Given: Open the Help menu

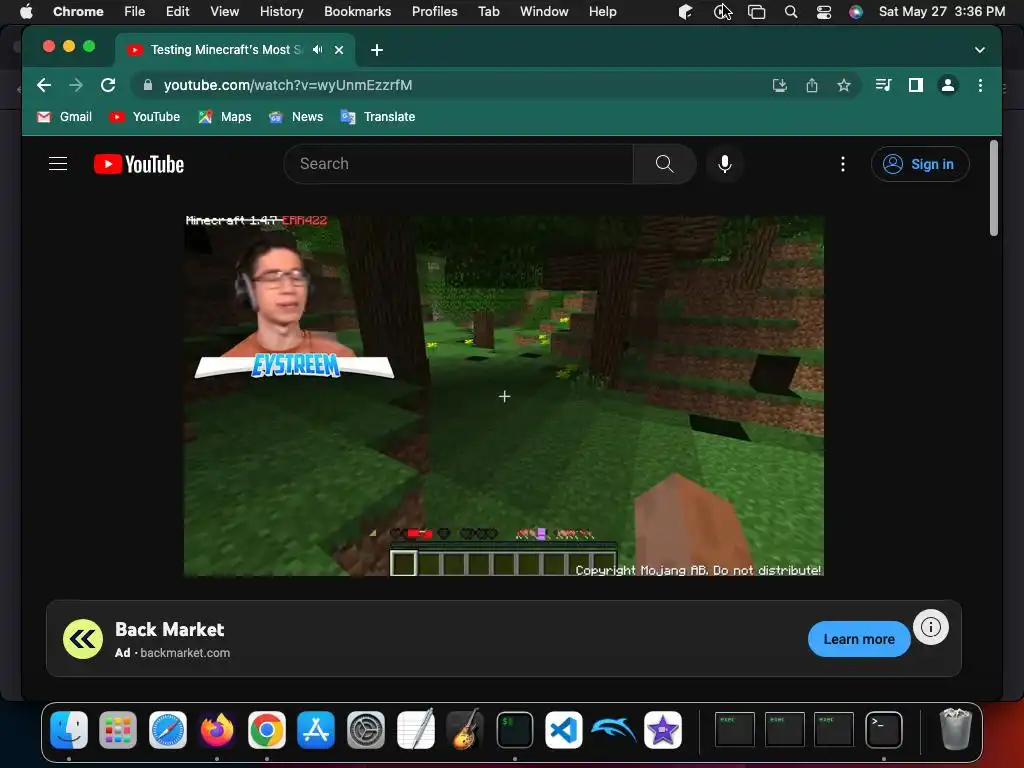Looking at the screenshot, I should point(602,11).
